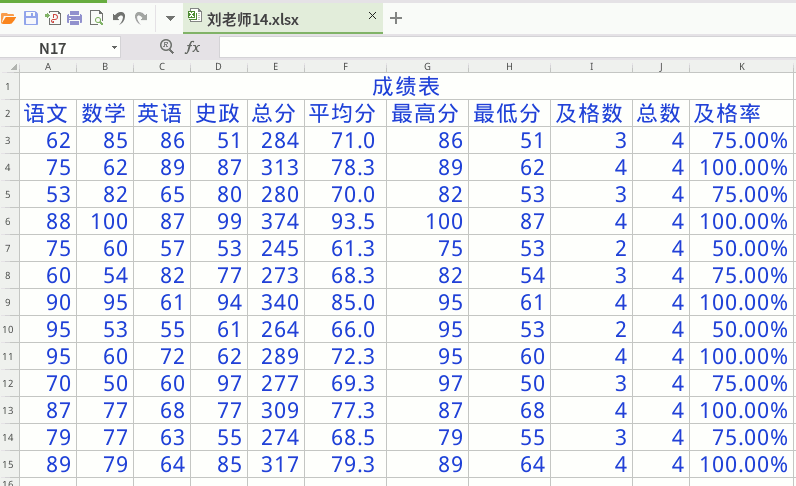Click the N17 Name Box field

[55, 48]
